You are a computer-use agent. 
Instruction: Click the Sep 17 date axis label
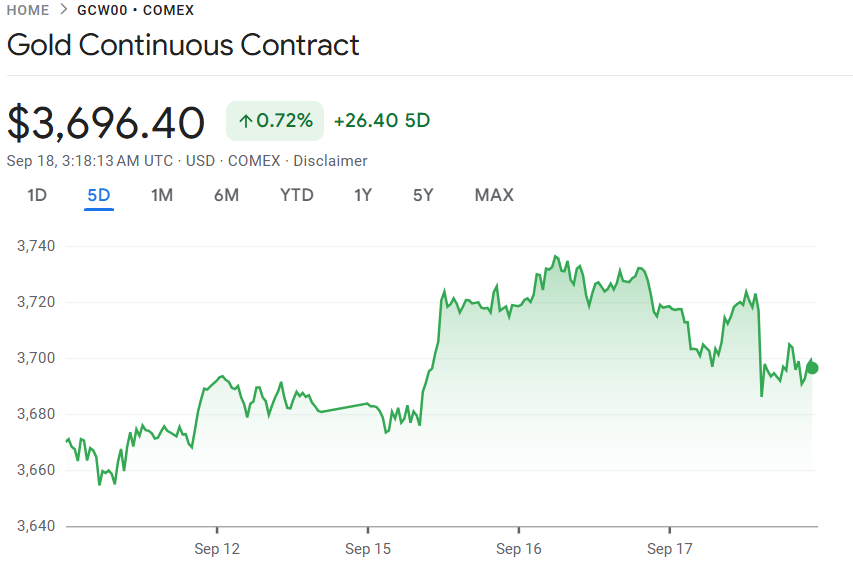pyautogui.click(x=668, y=549)
